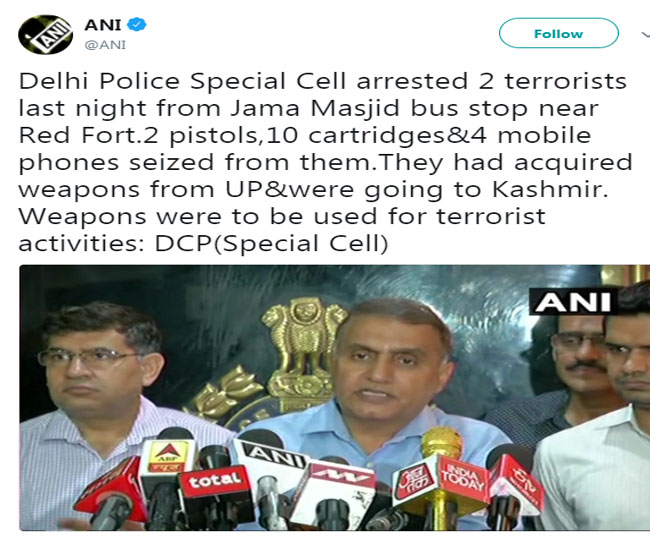
Task: Open the tweet text about Delhi Police arrests
Action: pos(325,162)
